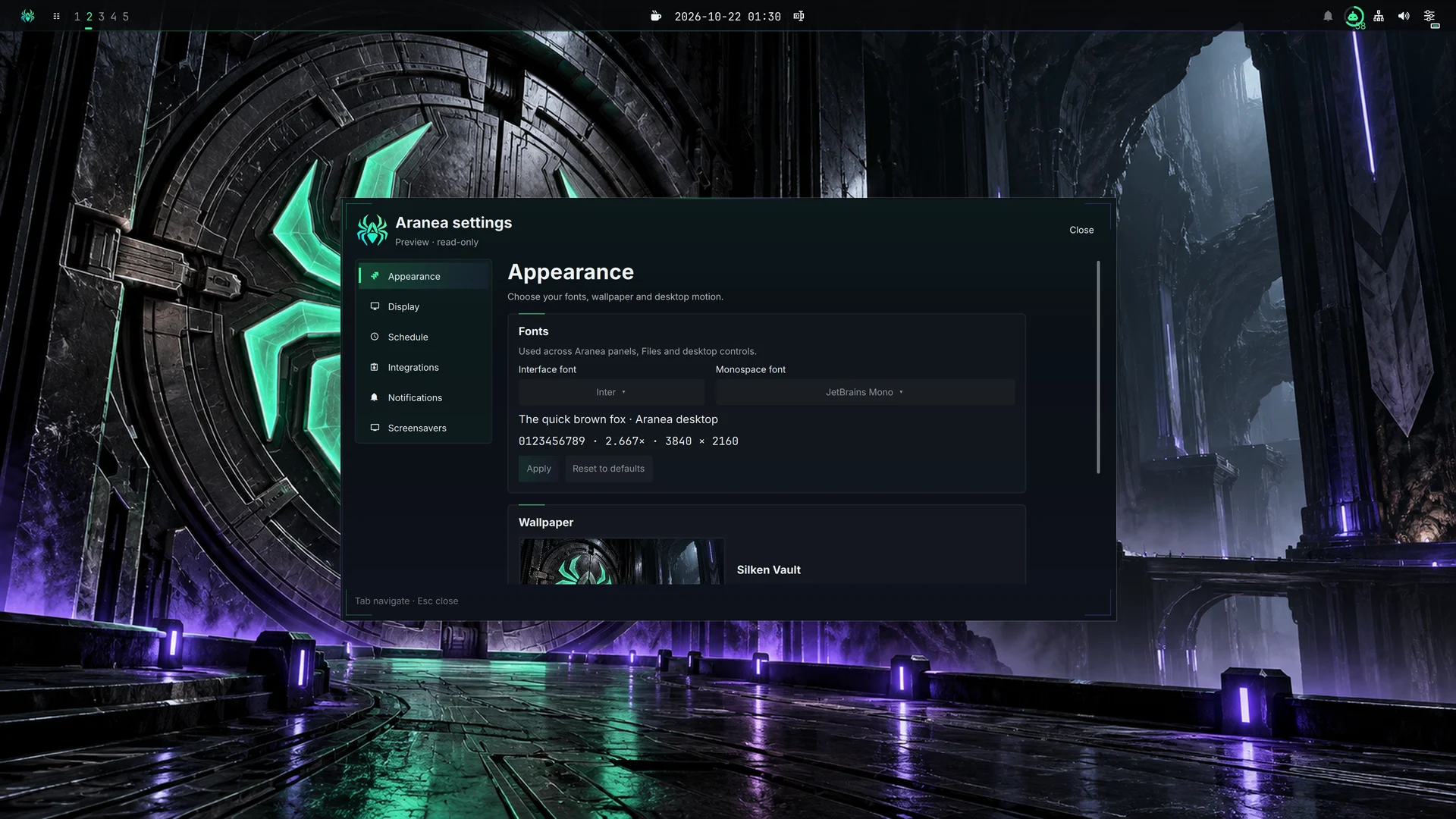Viewport: 1456px width, 819px height.
Task: Open the Monospace font dropdown showing JetBrains Mono
Action: pyautogui.click(x=864, y=392)
